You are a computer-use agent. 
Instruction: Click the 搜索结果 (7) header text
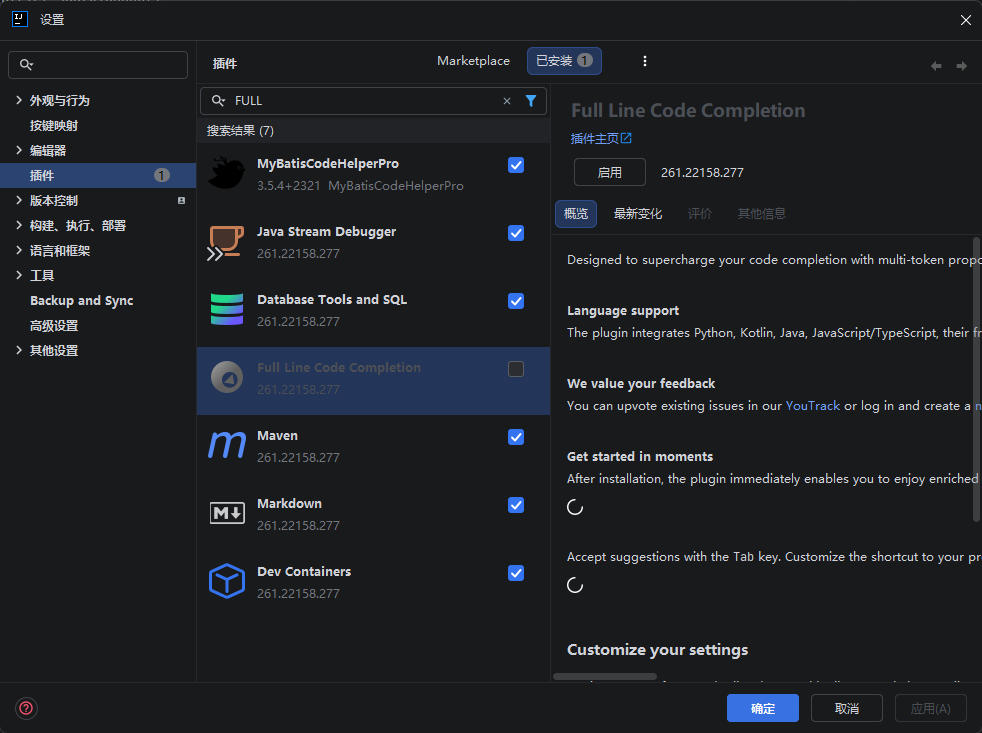tap(240, 131)
